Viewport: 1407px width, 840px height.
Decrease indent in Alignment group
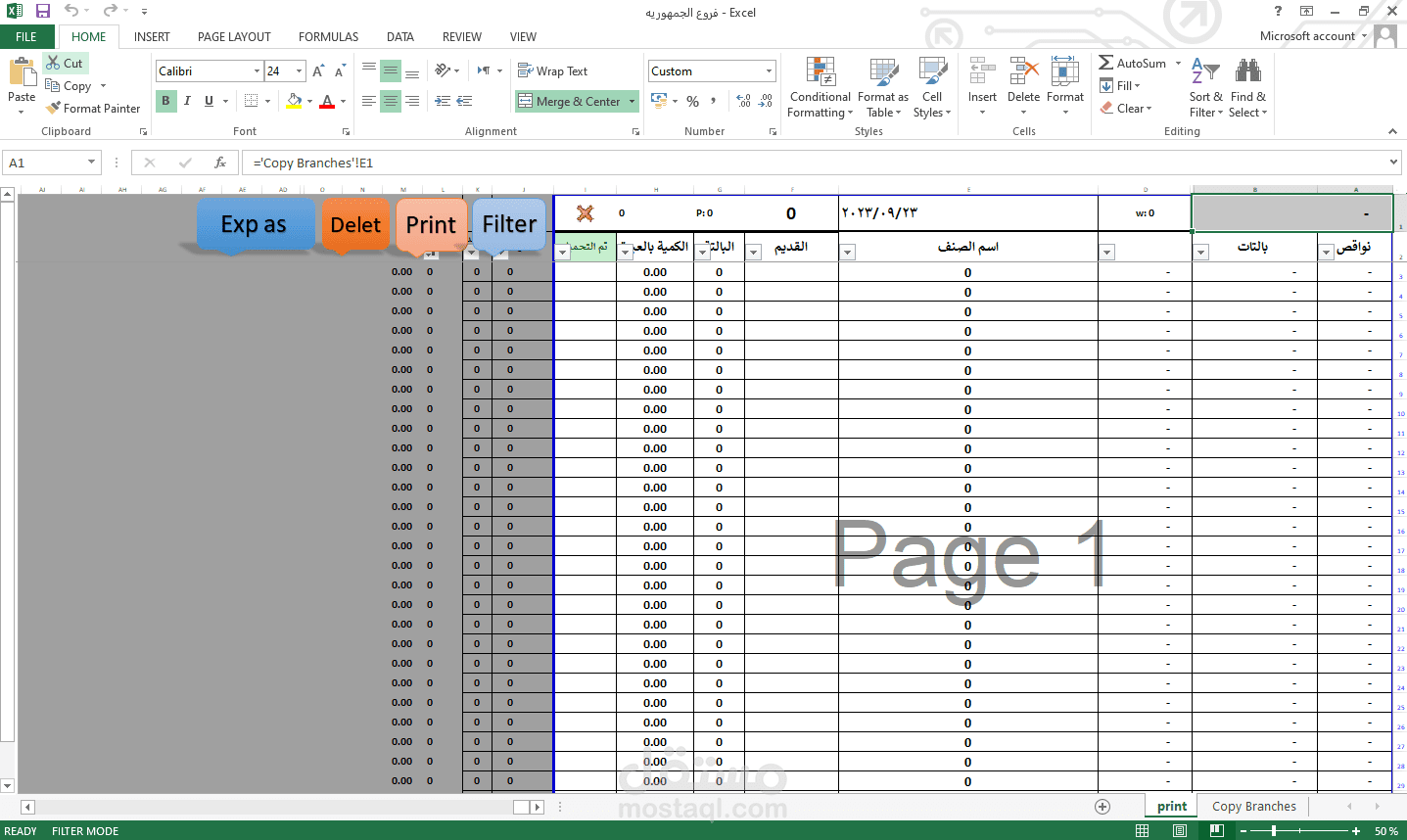pyautogui.click(x=443, y=101)
